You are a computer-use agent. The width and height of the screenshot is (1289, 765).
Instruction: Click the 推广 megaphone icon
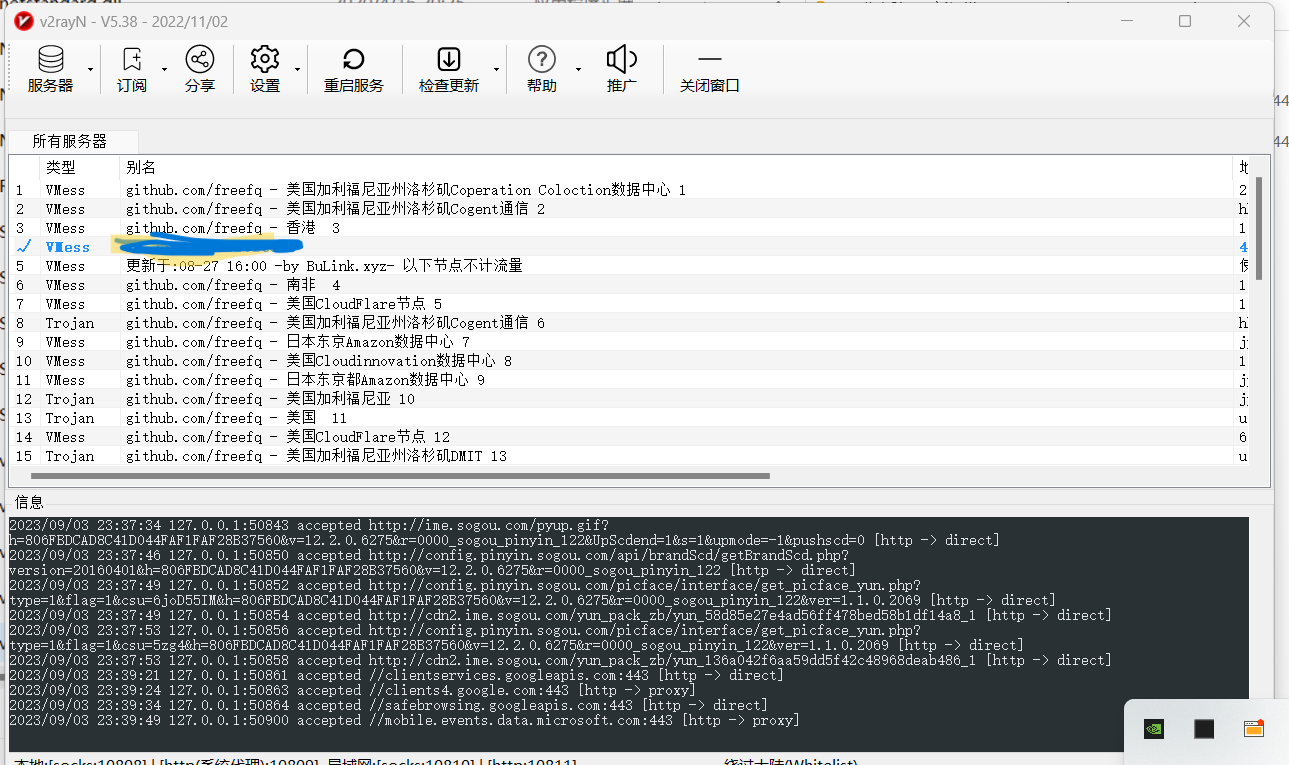click(x=622, y=59)
